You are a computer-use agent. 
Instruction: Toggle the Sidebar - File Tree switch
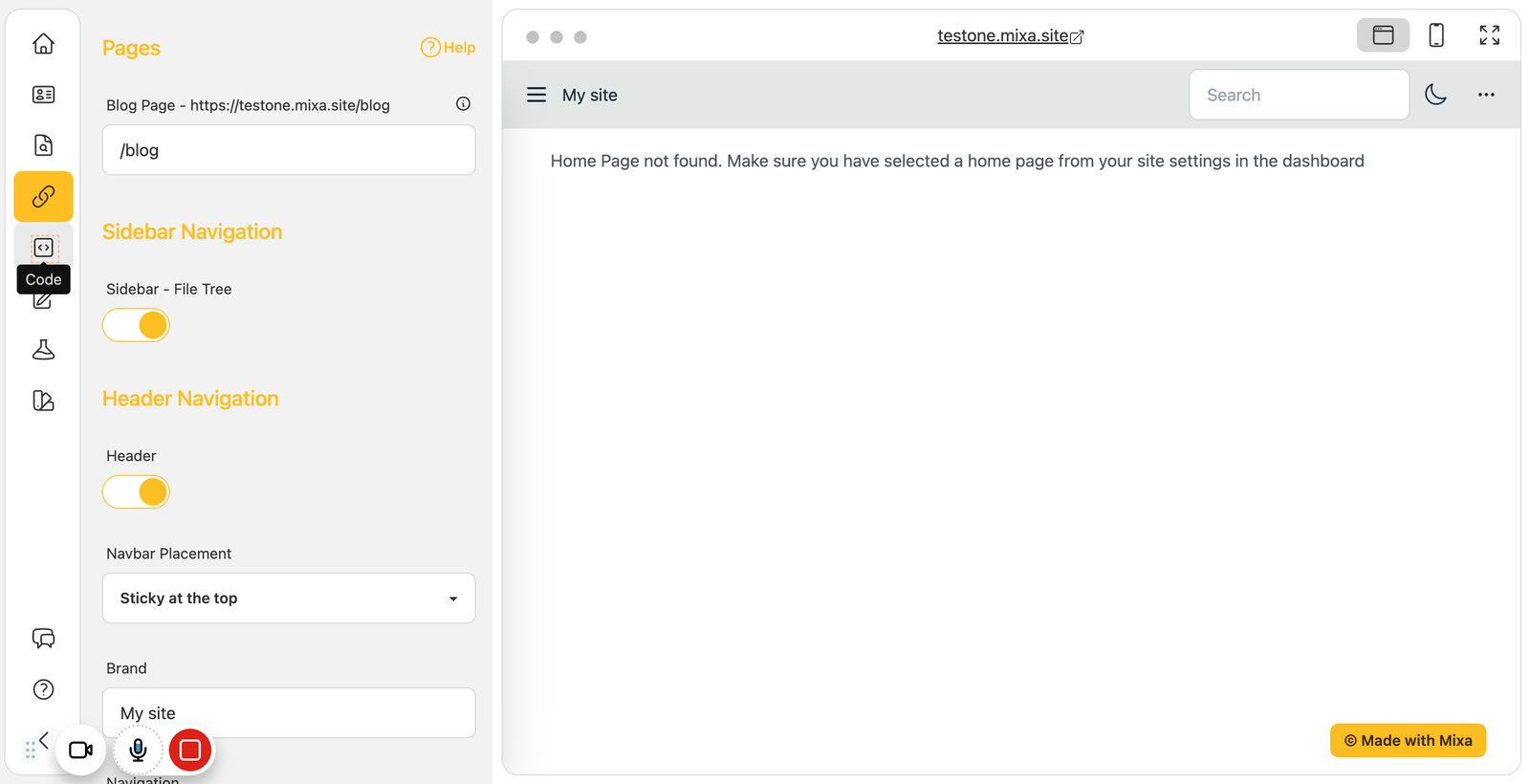(x=136, y=325)
